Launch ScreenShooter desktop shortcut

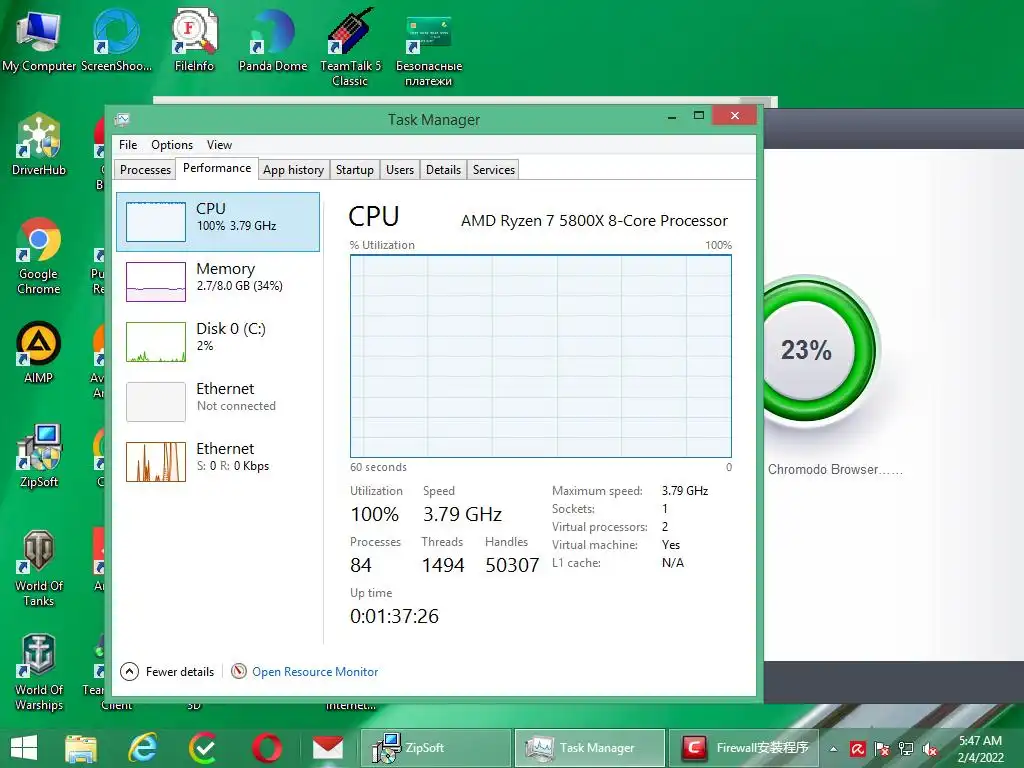[x=116, y=39]
